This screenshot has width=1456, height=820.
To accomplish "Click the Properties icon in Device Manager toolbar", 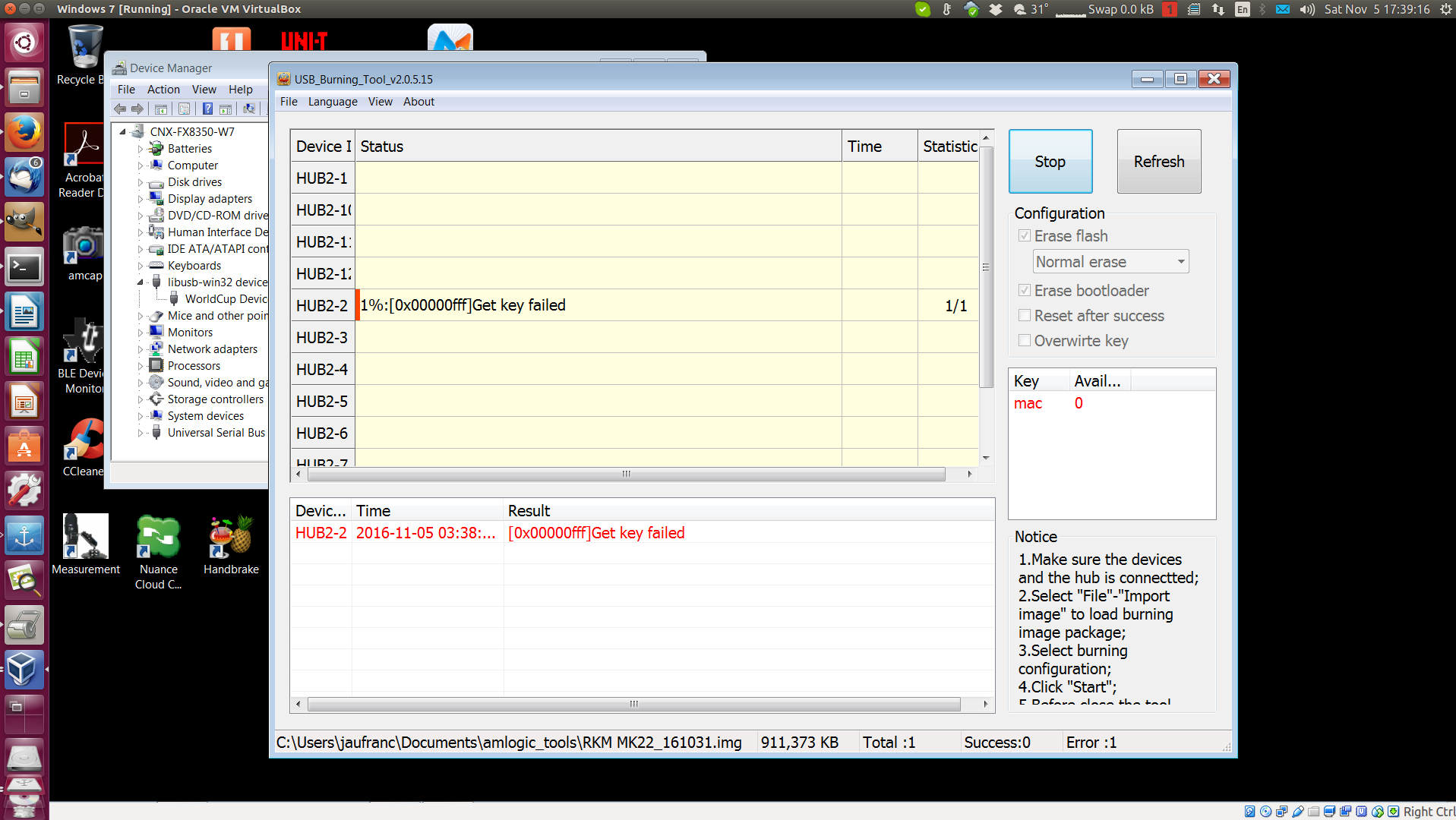I will tap(185, 109).
